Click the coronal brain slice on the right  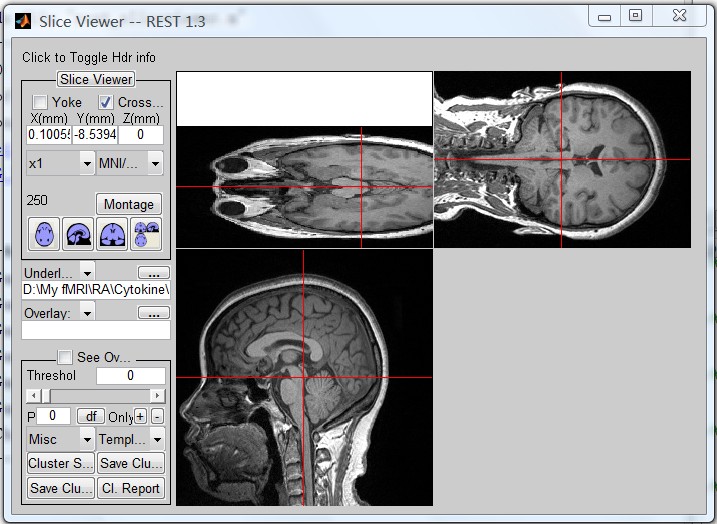coord(562,159)
